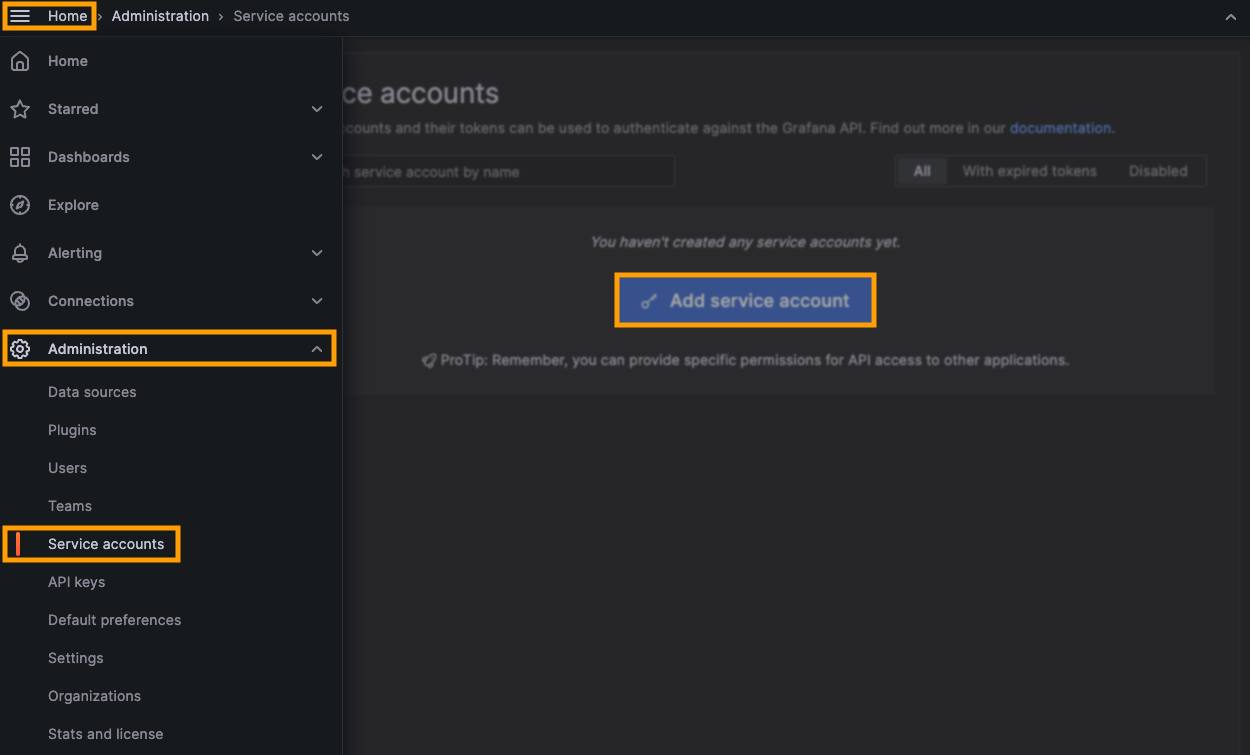1250x755 pixels.
Task: Open the documentation link
Action: pos(1060,128)
